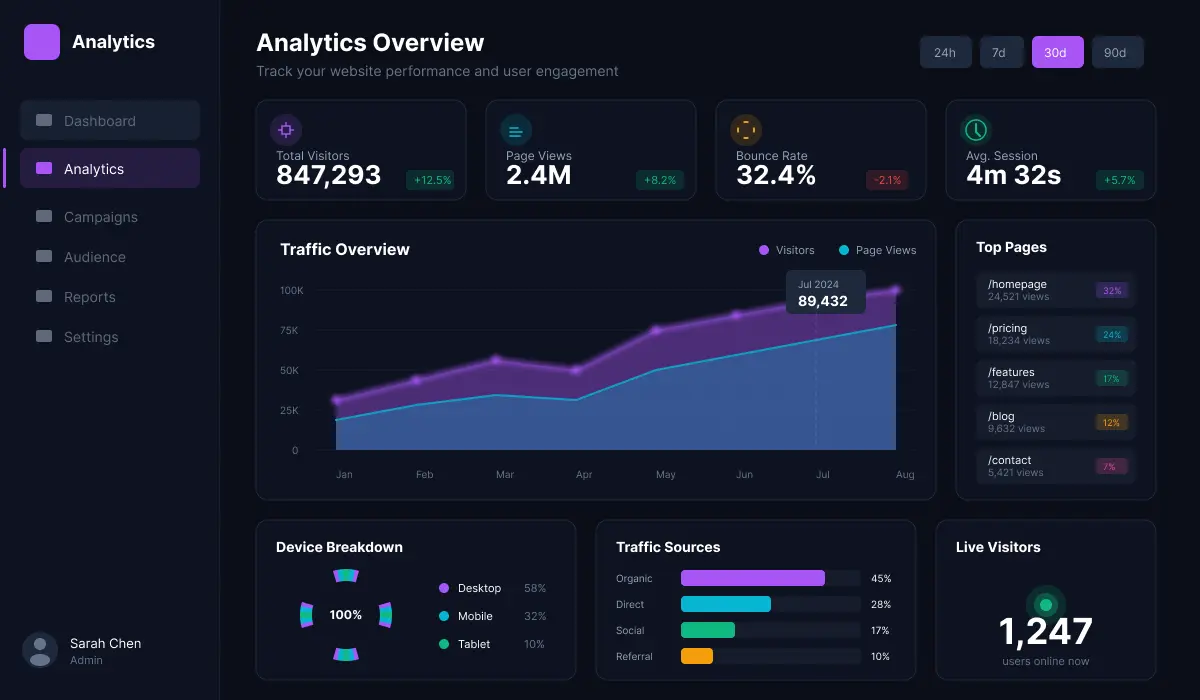The width and height of the screenshot is (1200, 700).
Task: Open the Reports sidebar icon
Action: [42, 297]
